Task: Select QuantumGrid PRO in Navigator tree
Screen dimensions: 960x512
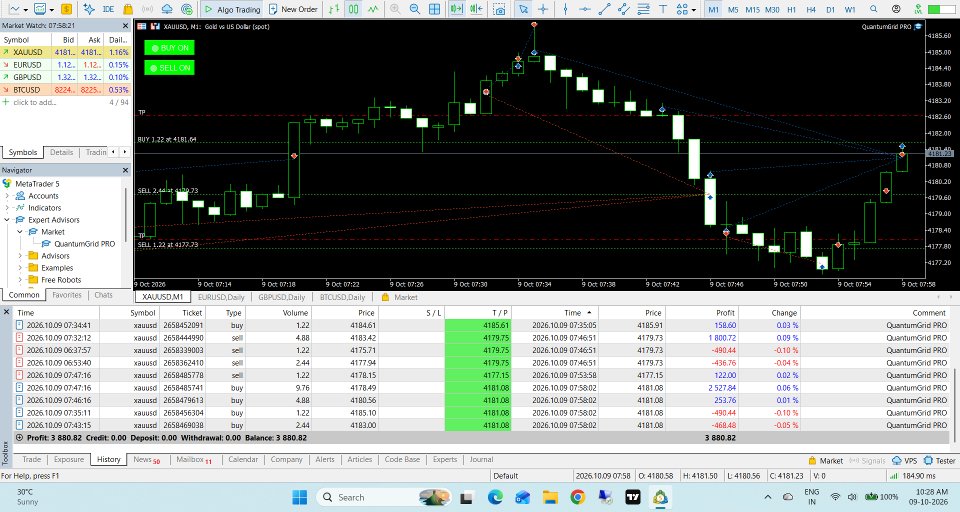Action: [x=84, y=244]
